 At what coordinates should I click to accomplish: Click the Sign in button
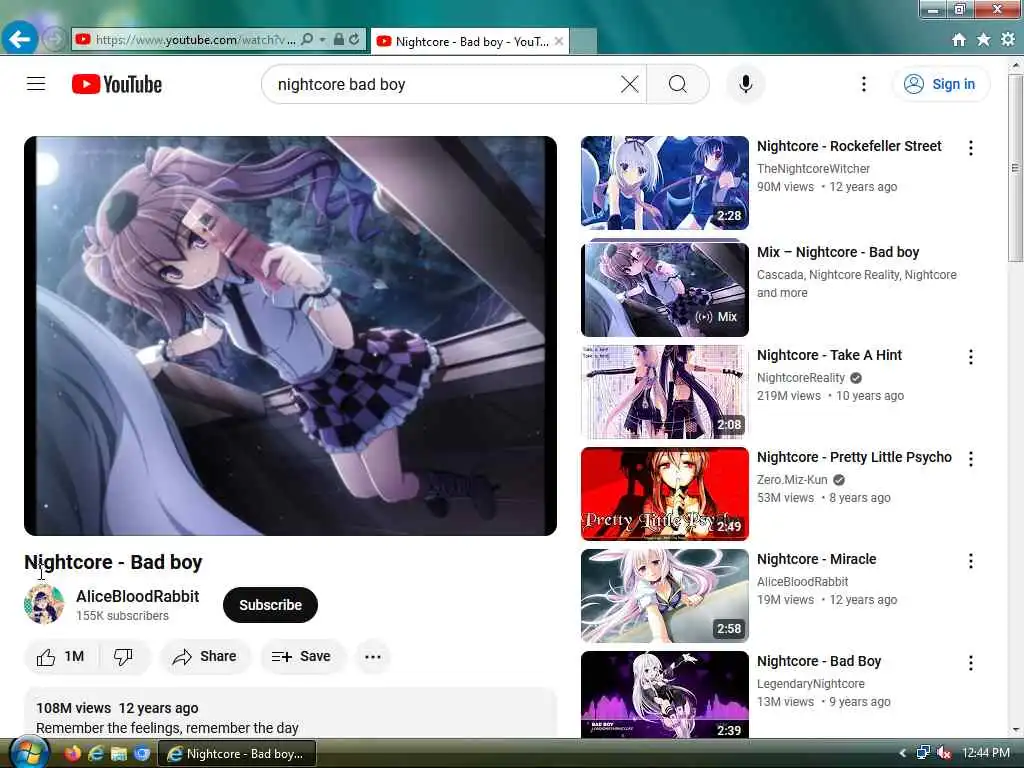pos(940,84)
